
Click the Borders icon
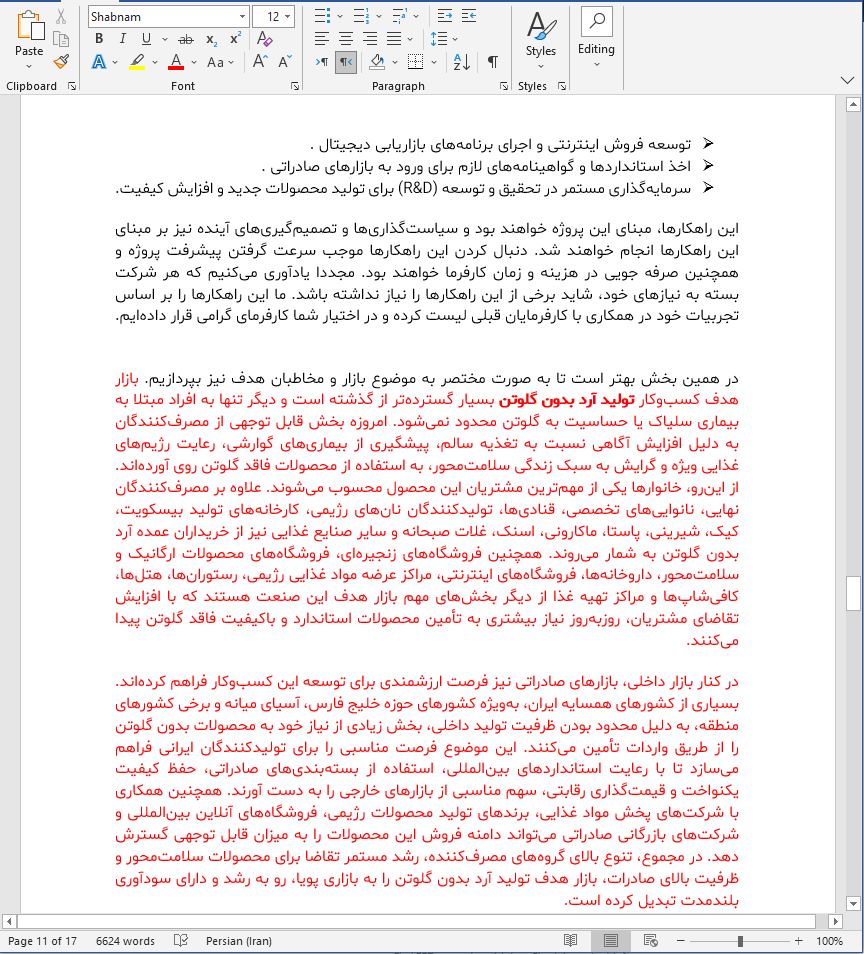pyautogui.click(x=416, y=61)
